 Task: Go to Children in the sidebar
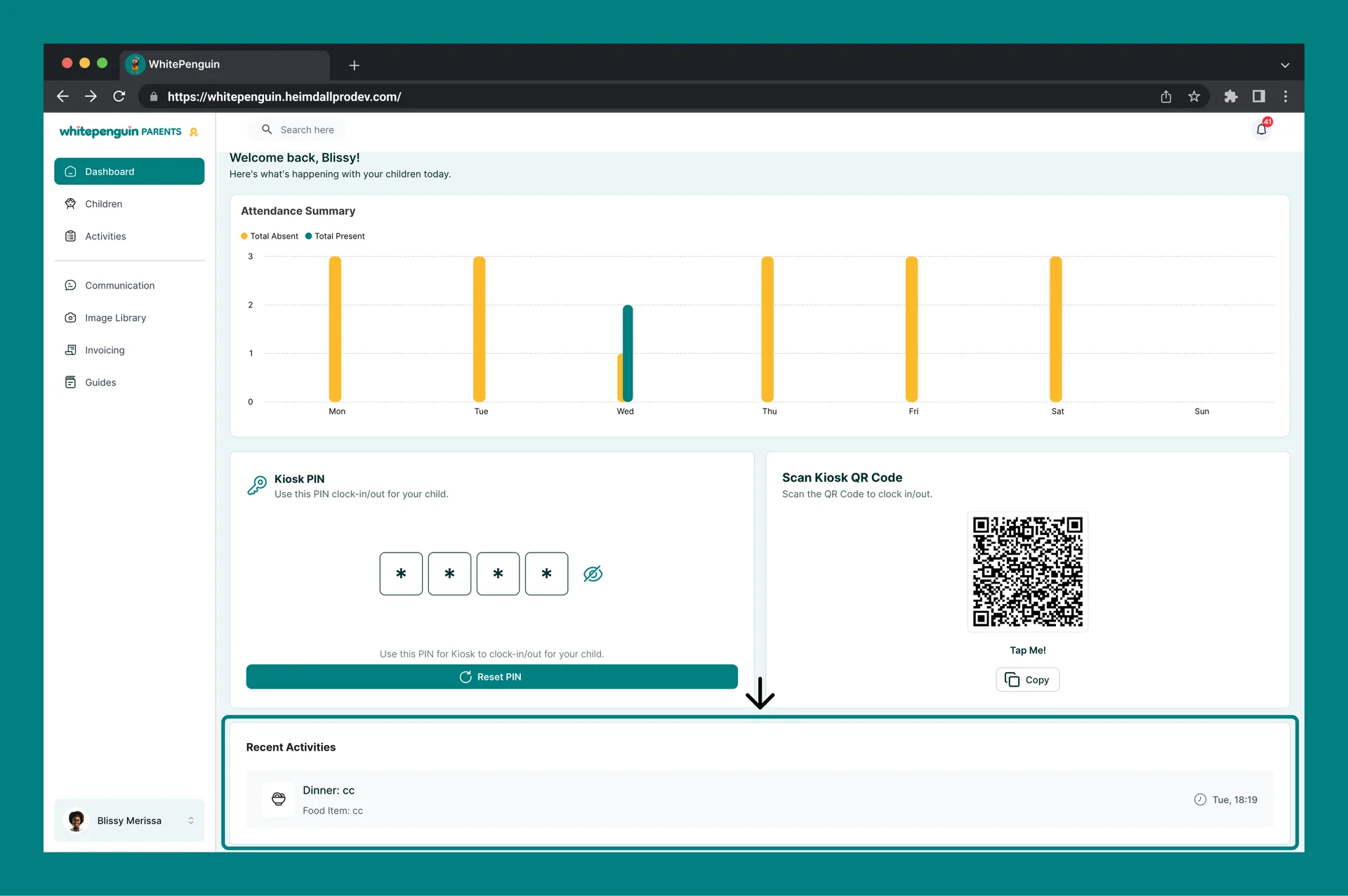[x=129, y=204]
